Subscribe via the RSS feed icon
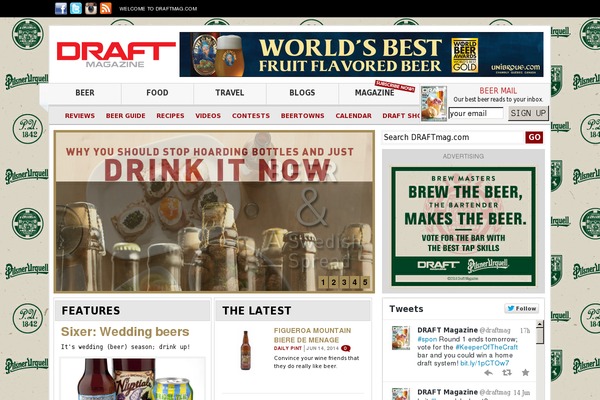Screen dimensions: 600x400 coord(106,8)
